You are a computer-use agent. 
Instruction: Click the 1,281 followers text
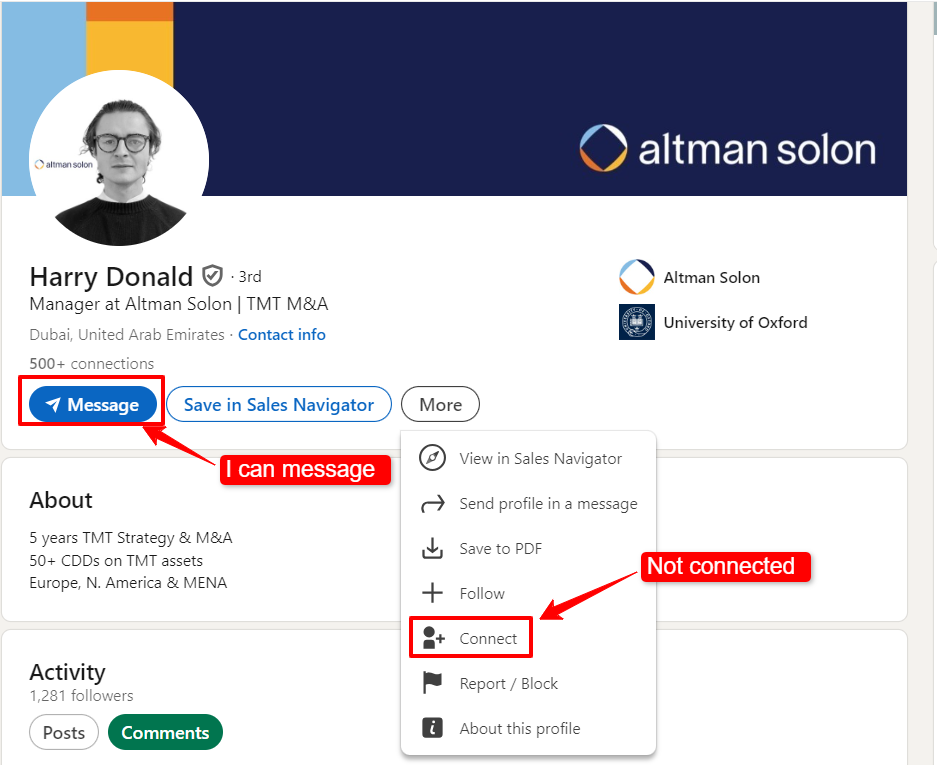click(x=81, y=696)
